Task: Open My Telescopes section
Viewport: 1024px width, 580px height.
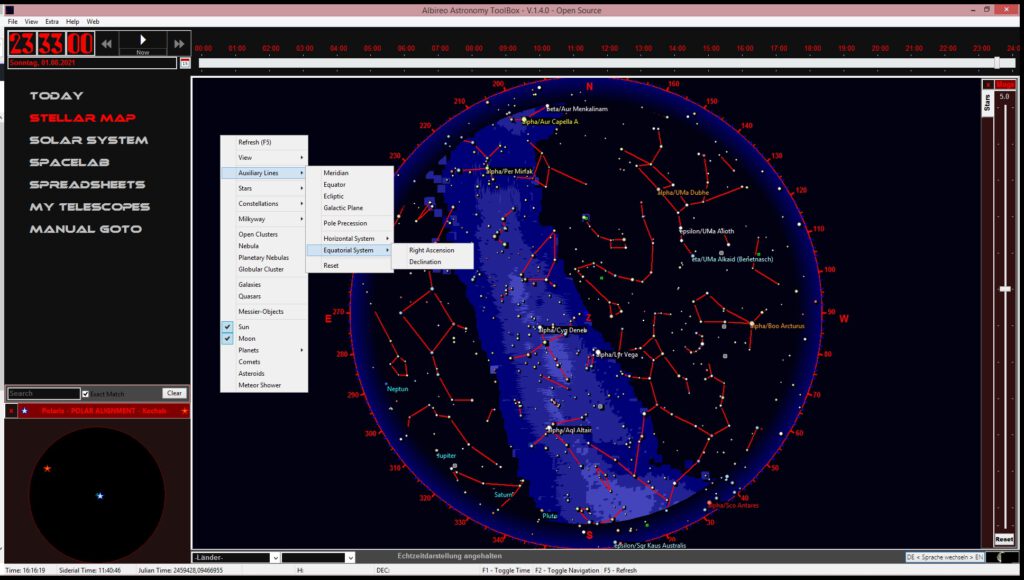Action: pos(90,206)
